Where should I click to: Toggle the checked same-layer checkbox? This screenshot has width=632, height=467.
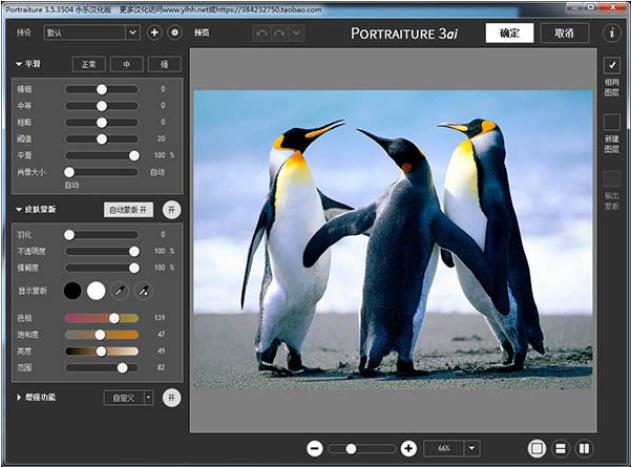click(612, 65)
